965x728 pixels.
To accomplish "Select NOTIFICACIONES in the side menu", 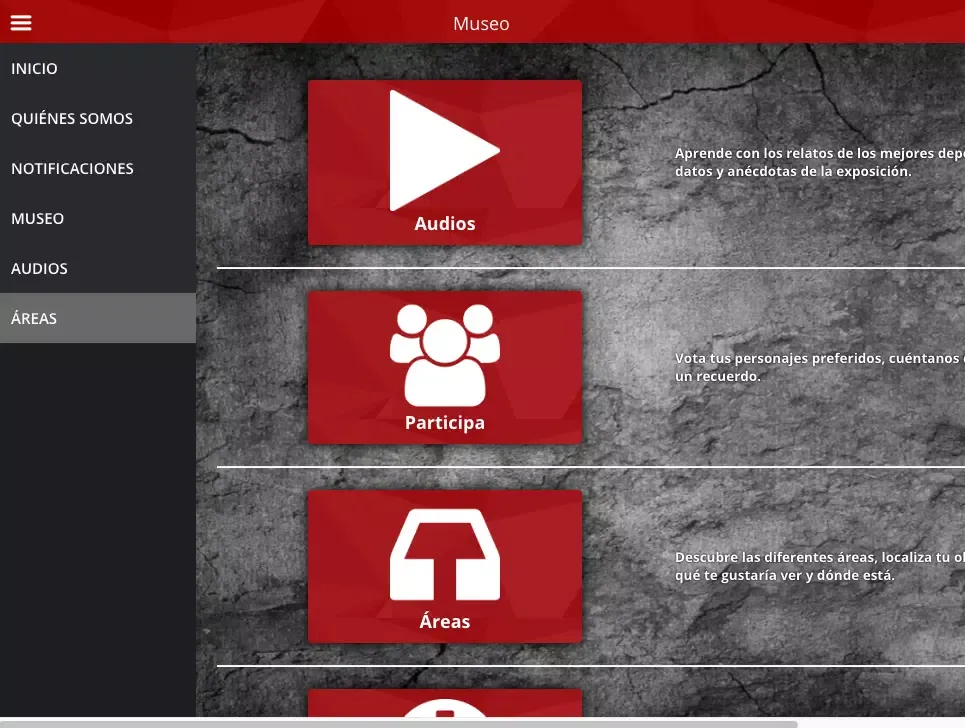I will click(72, 169).
